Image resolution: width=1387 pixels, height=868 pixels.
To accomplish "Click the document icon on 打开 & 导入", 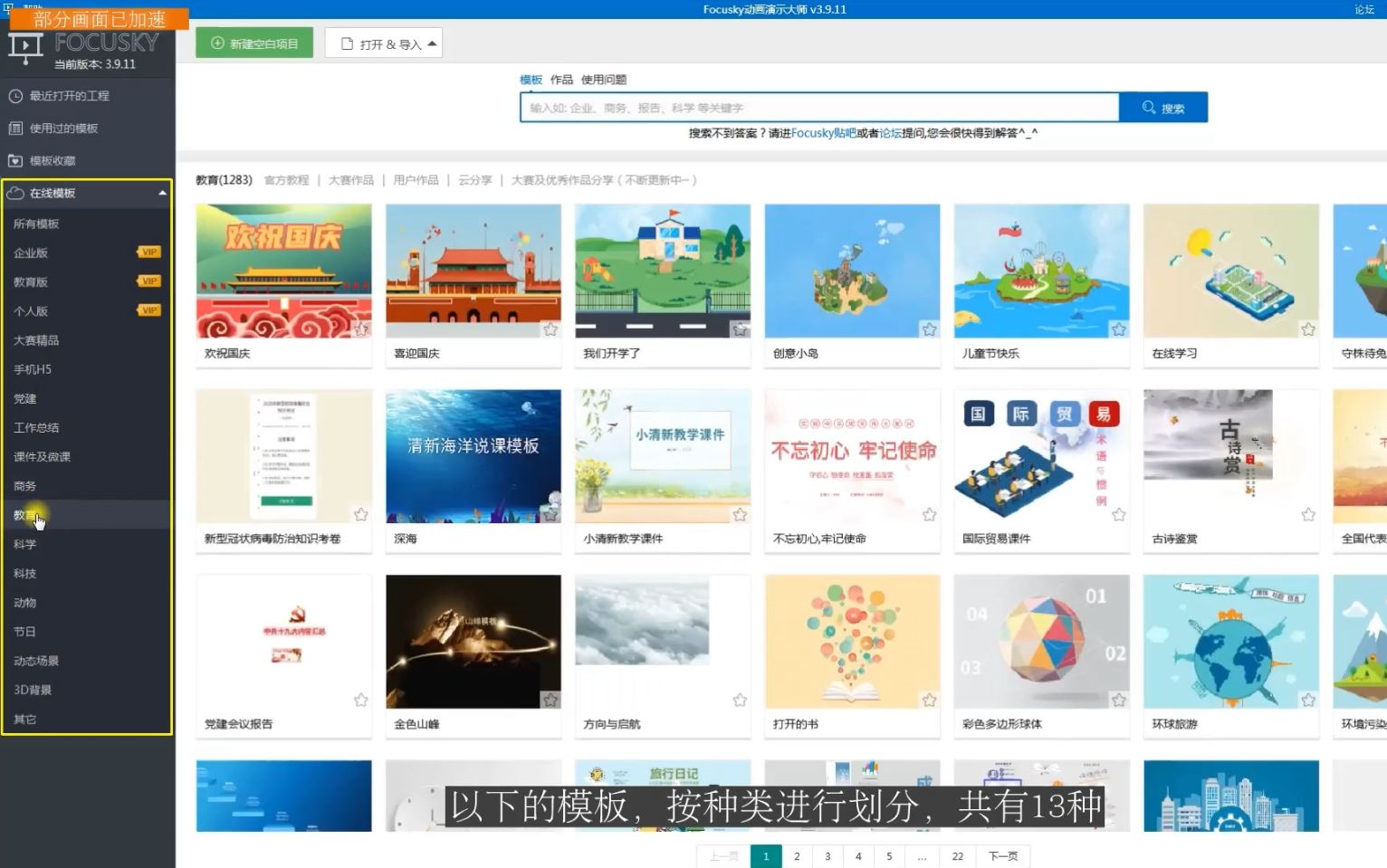I will point(348,43).
